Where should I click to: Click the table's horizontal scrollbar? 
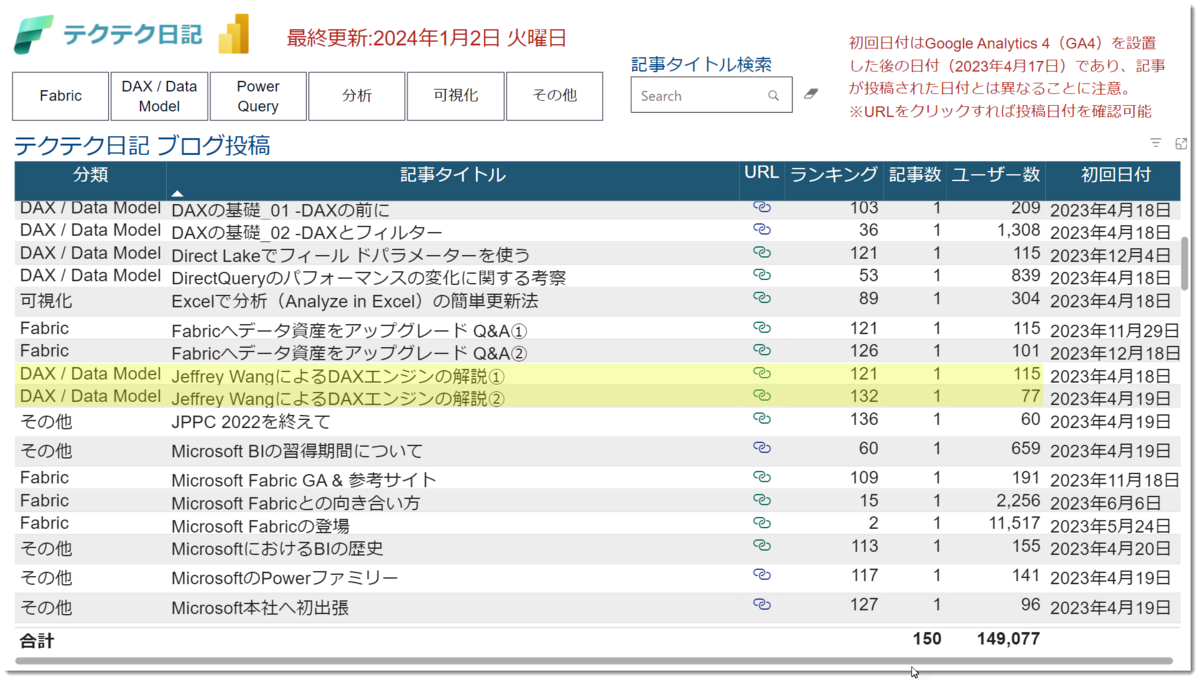pyautogui.click(x=594, y=661)
